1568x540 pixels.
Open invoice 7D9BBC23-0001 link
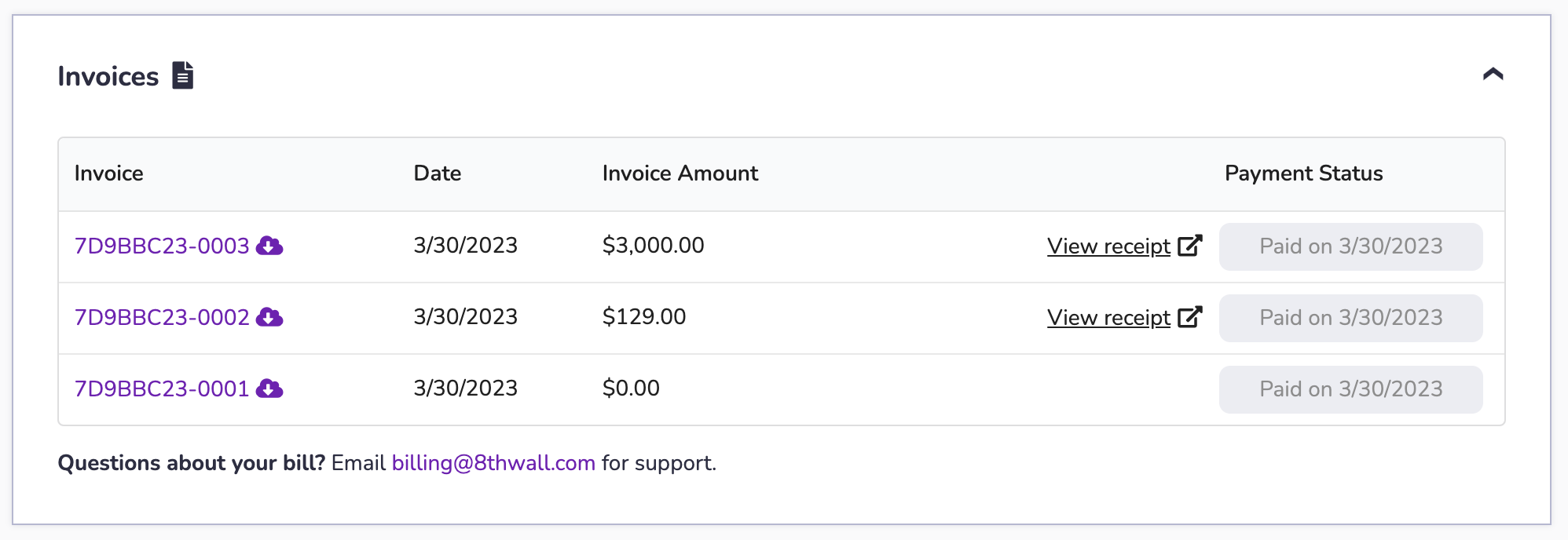pyautogui.click(x=162, y=389)
